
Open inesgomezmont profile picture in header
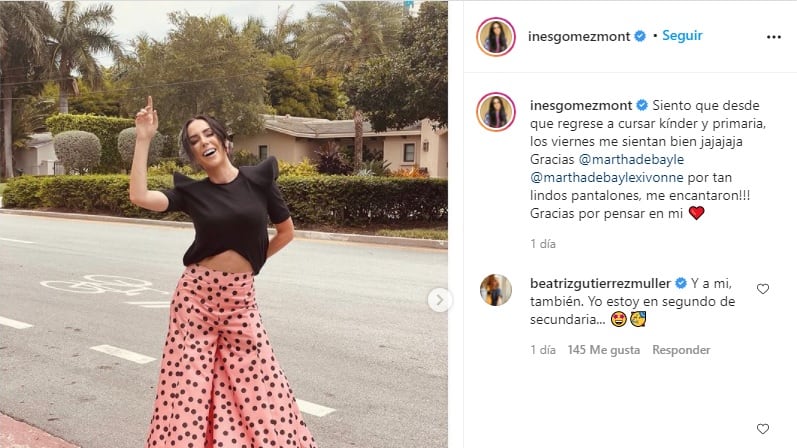(496, 37)
